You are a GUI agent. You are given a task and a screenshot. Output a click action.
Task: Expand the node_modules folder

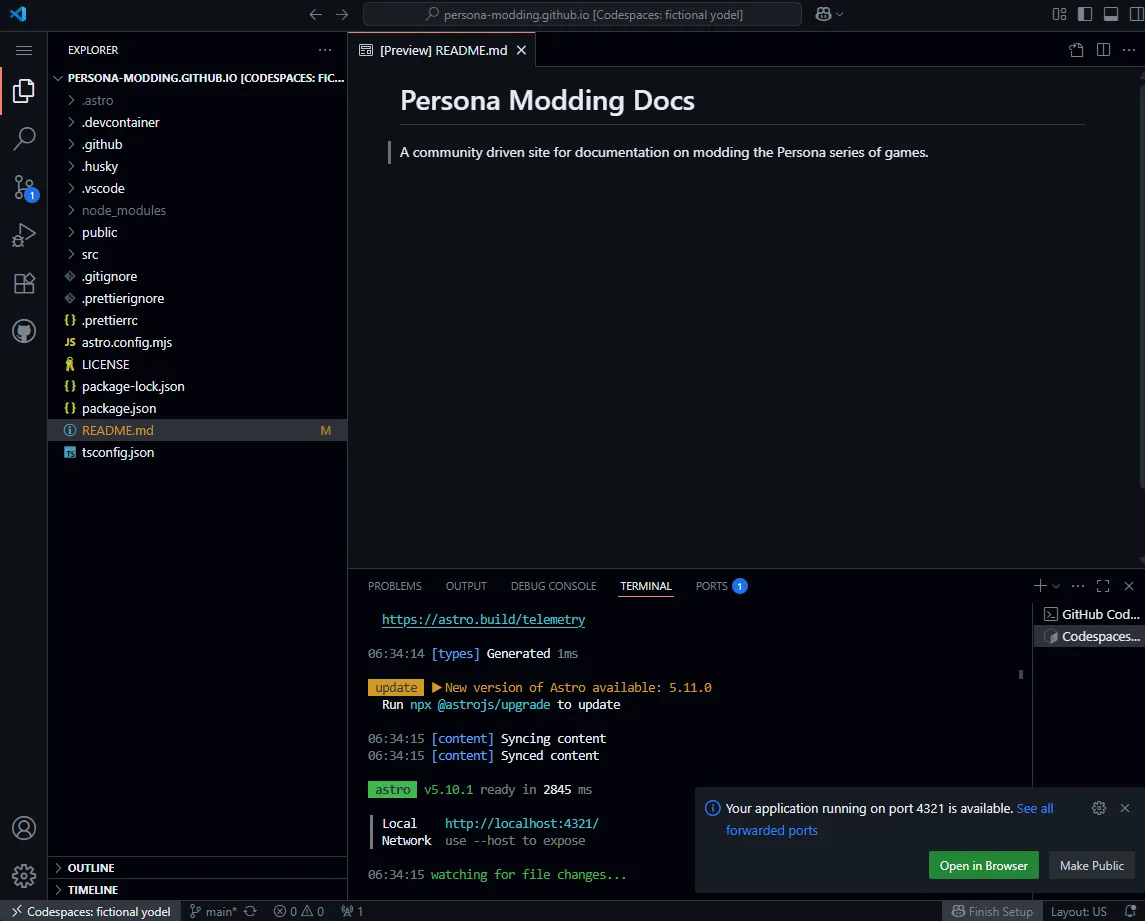point(197,210)
